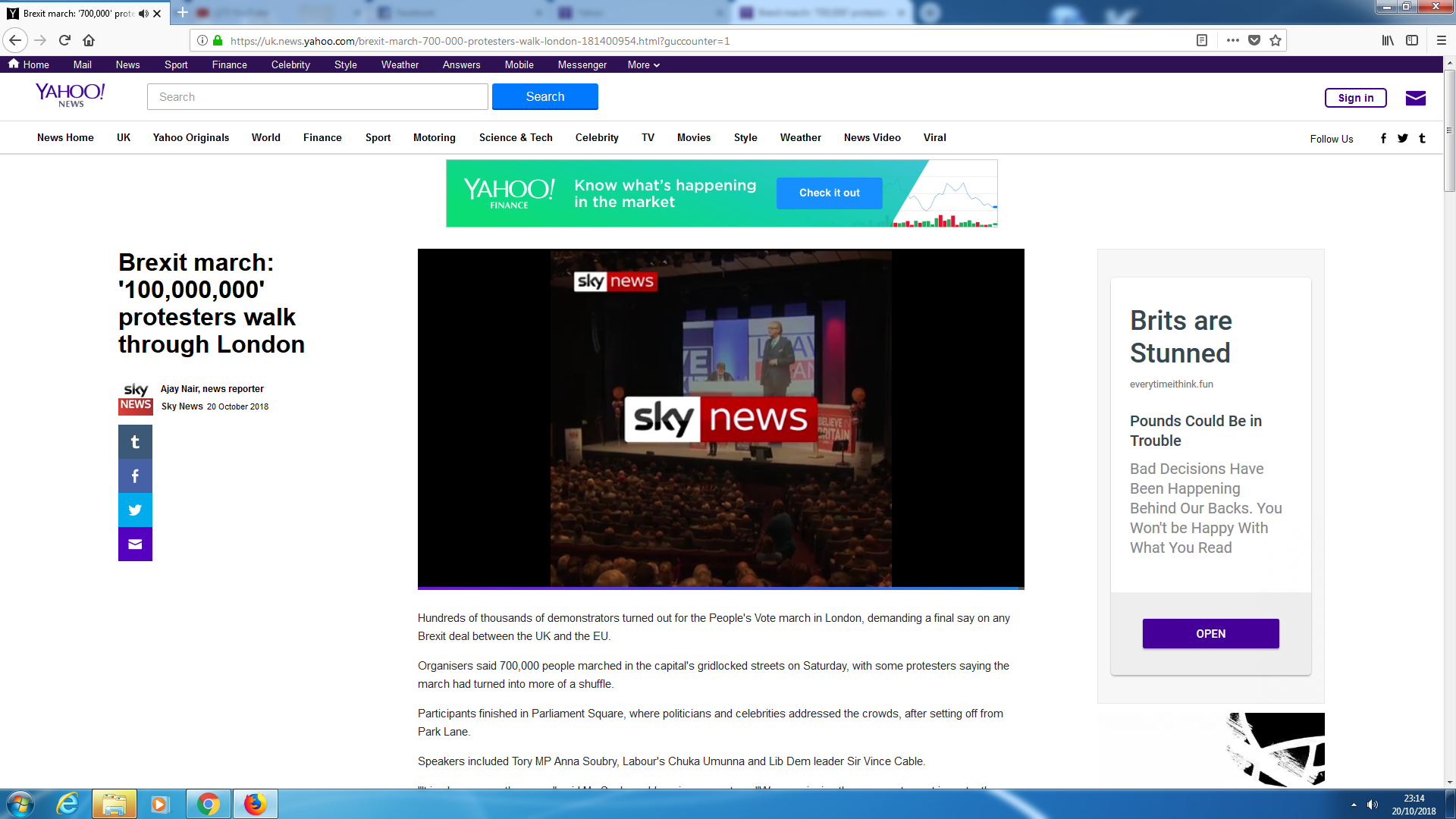
Task: Reload the page with the refresh icon
Action: (x=64, y=40)
